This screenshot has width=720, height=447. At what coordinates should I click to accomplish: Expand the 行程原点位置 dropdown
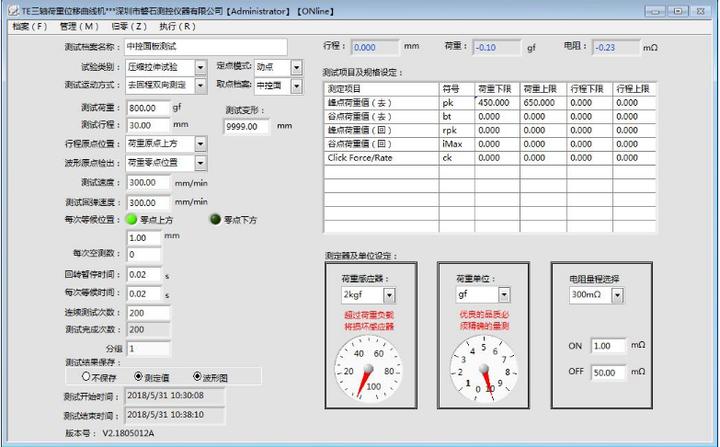pos(201,144)
